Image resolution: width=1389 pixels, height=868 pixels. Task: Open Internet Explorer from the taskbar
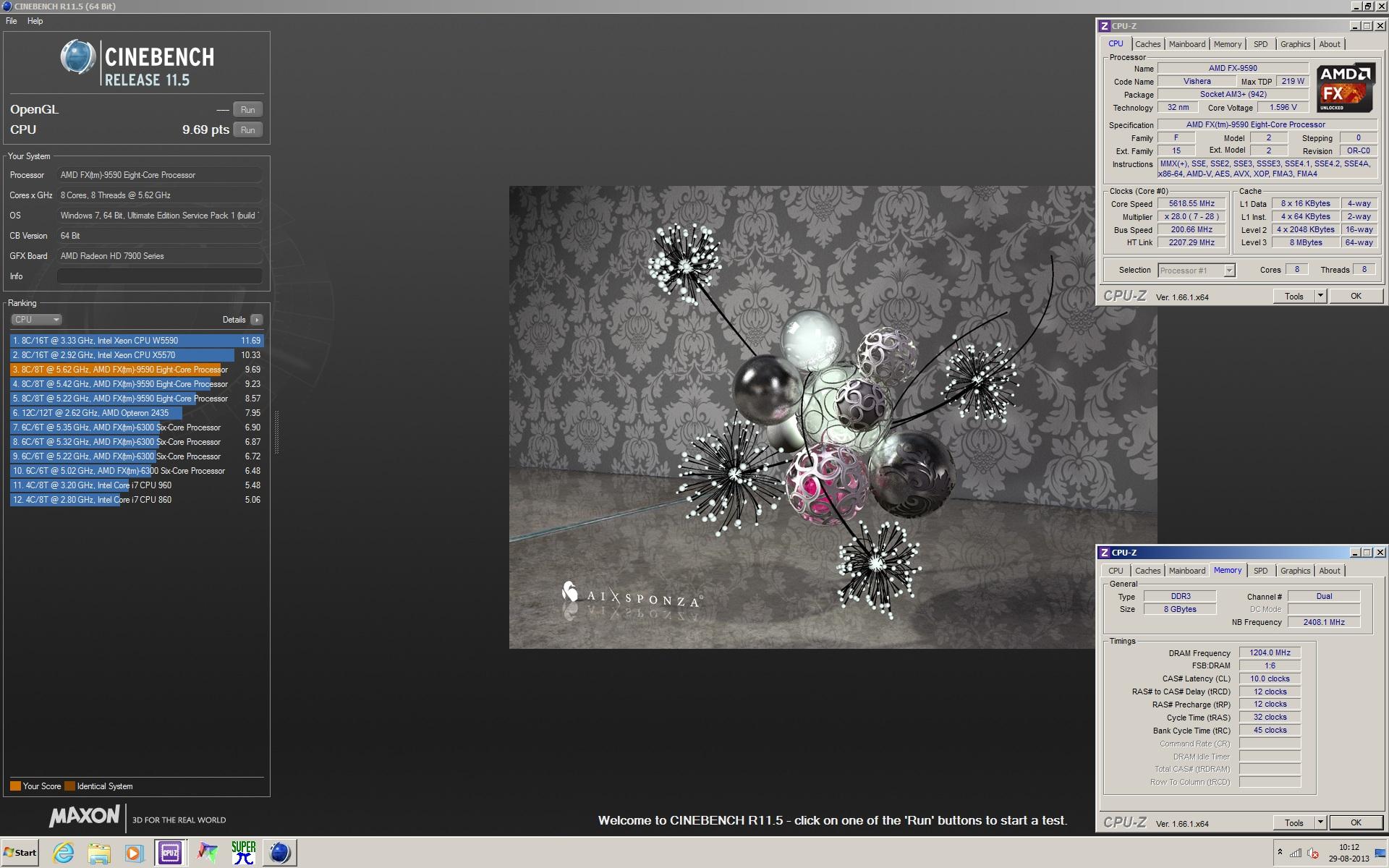[64, 853]
